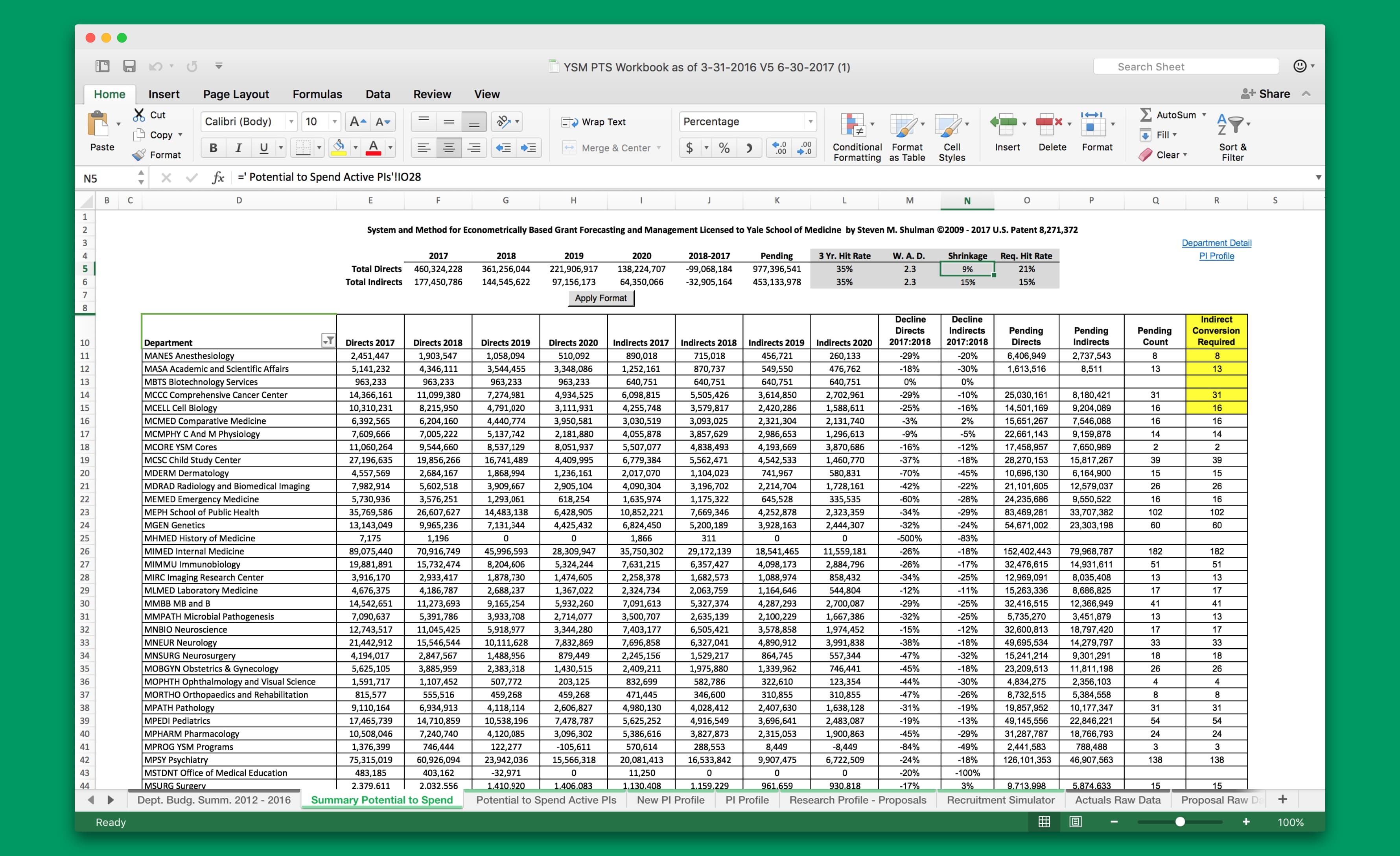Open the Department Detail link
1400x856 pixels.
click(1216, 243)
